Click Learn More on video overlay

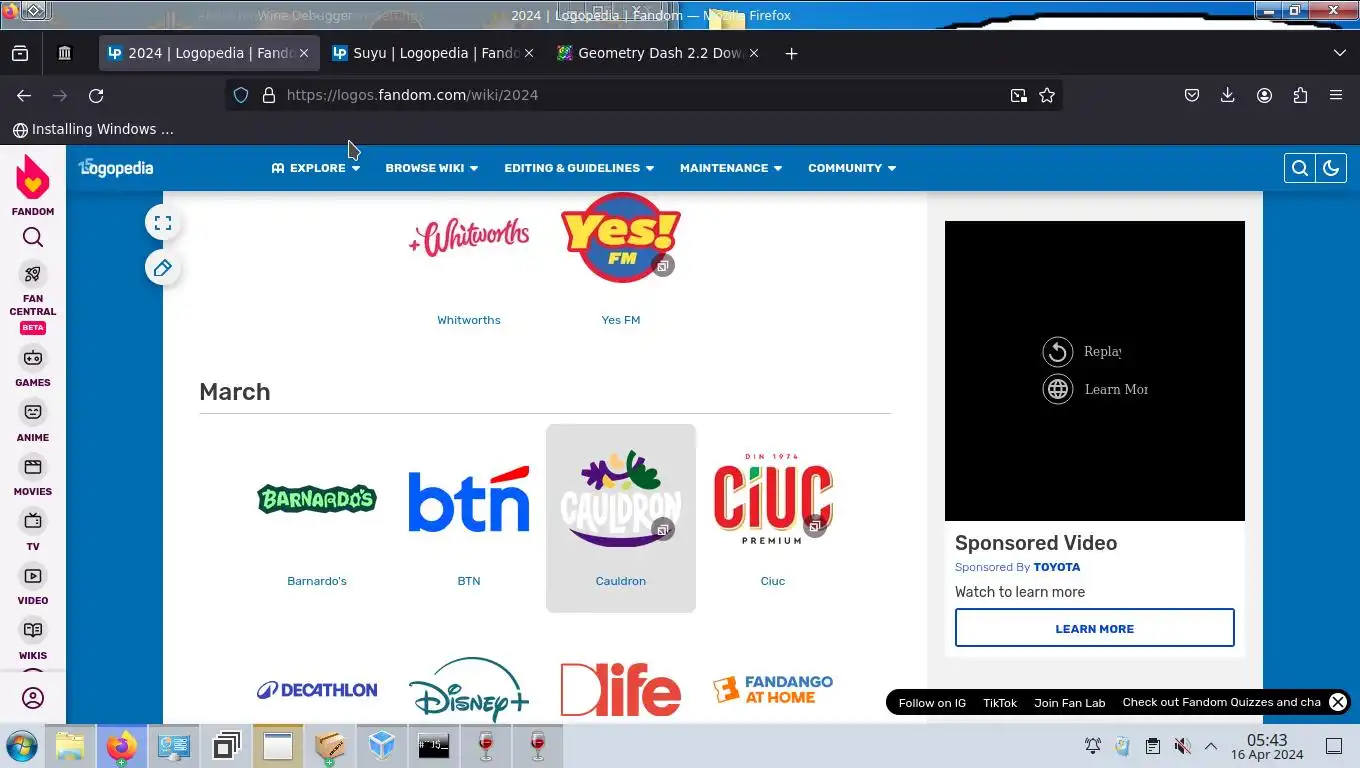click(1095, 389)
